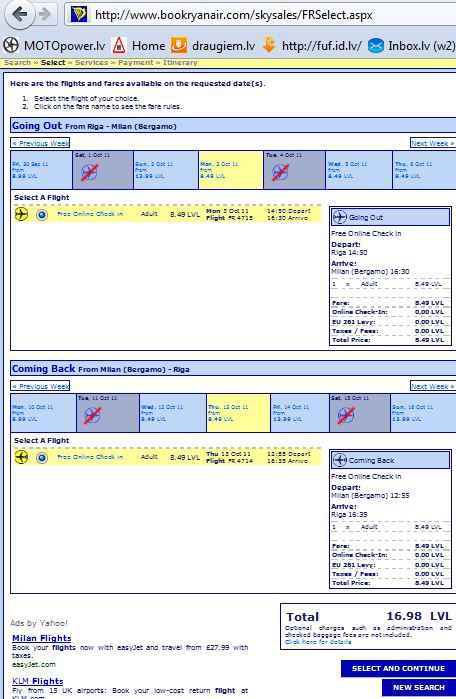Go to Previous Week for Coming Back flights
The image size is (456, 699).
[x=41, y=386]
